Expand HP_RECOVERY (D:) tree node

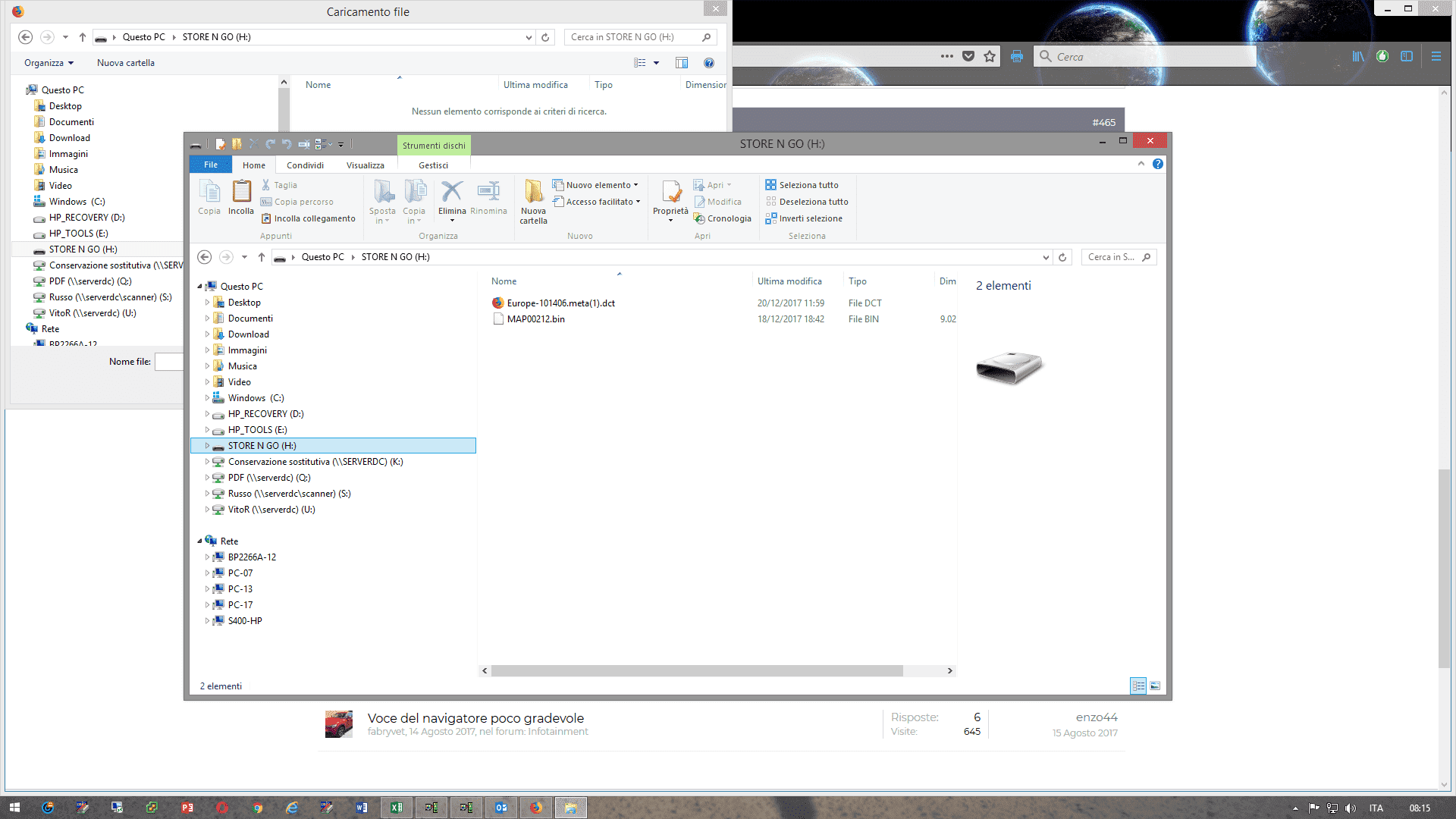click(207, 414)
